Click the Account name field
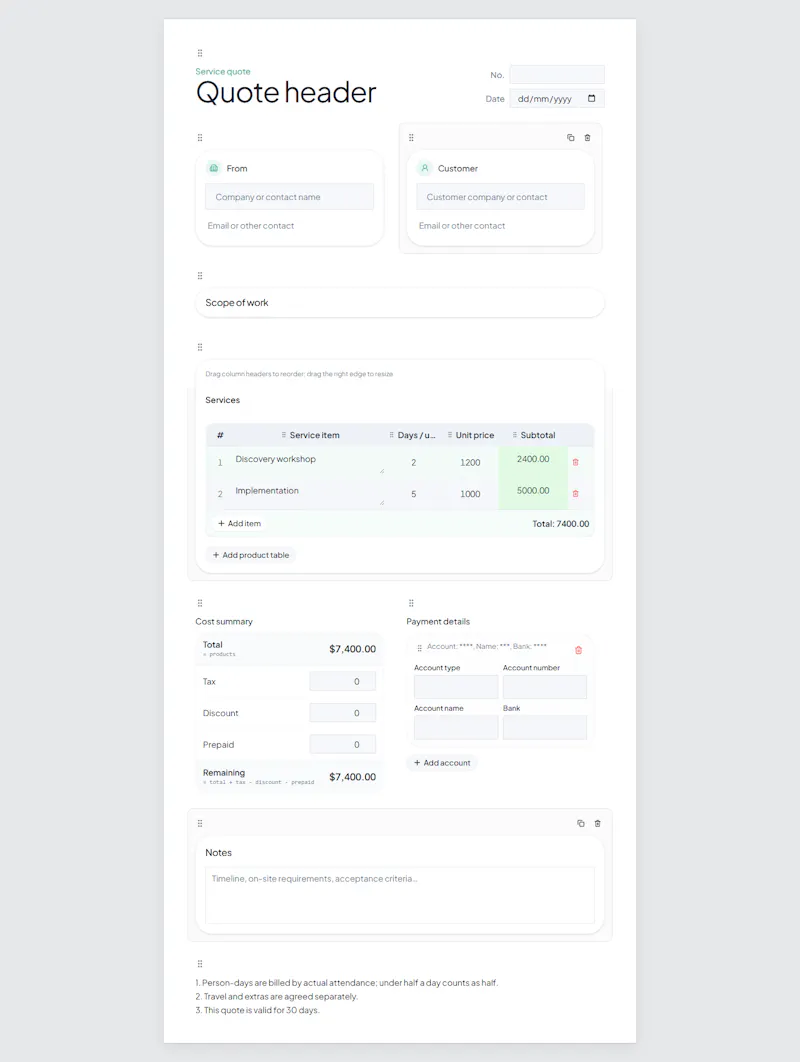Screen dimensions: 800x1062 click(x=456, y=727)
